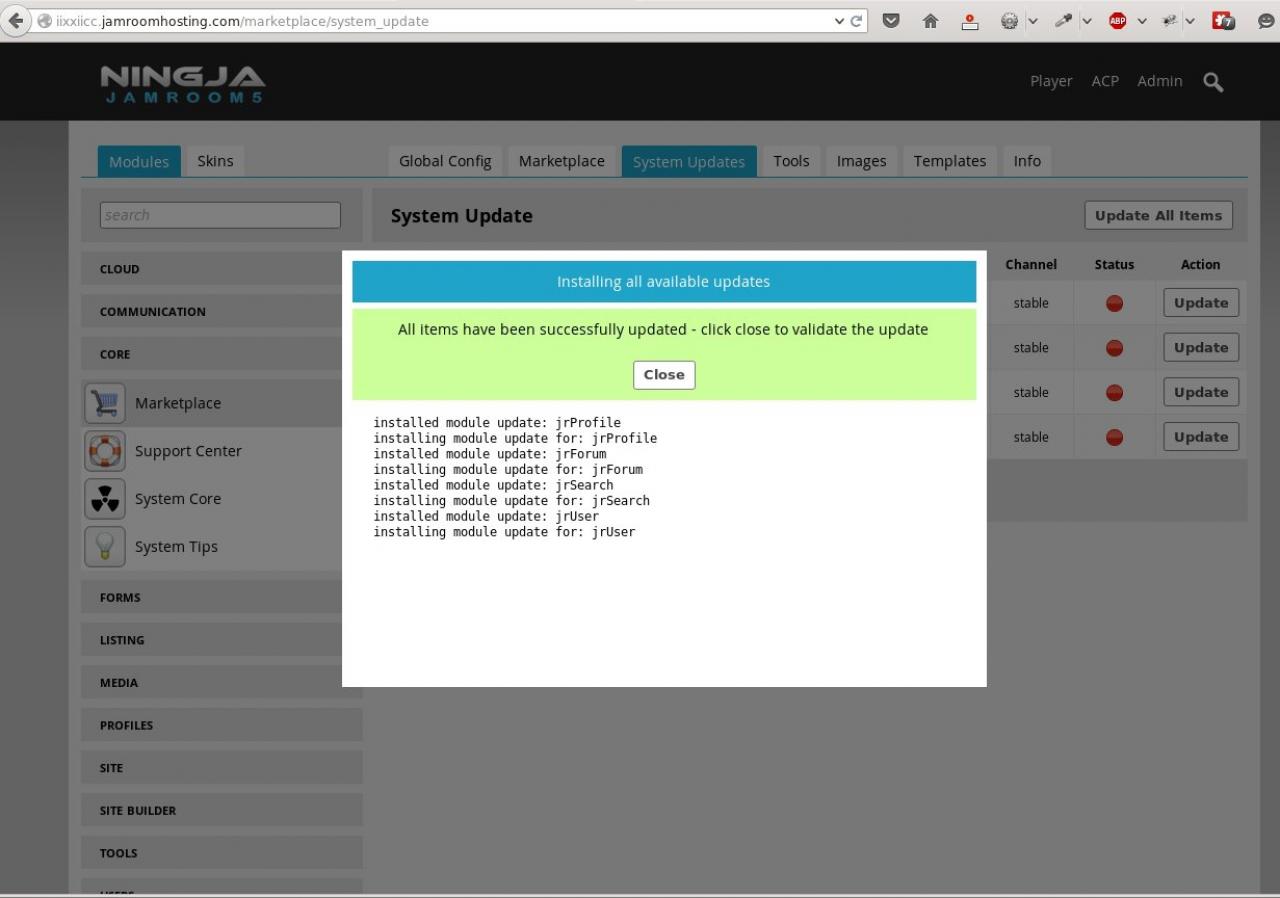The height and width of the screenshot is (898, 1280).
Task: Switch to the Global Config tab
Action: (445, 161)
